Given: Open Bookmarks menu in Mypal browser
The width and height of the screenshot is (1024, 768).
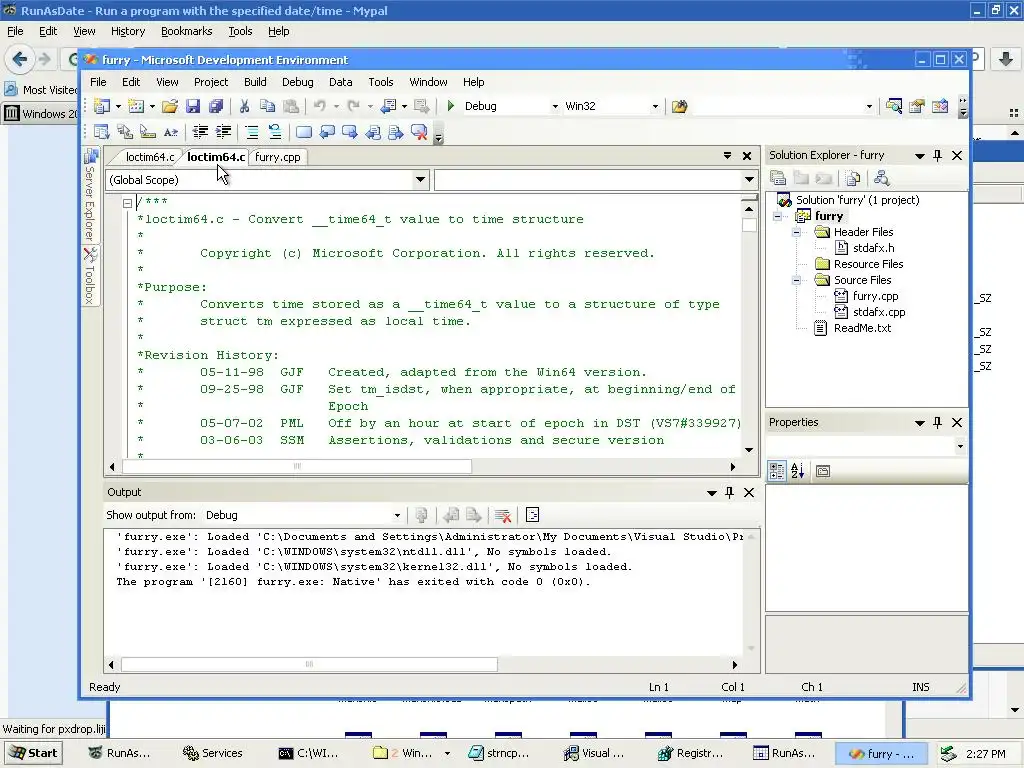Looking at the screenshot, I should click(186, 31).
